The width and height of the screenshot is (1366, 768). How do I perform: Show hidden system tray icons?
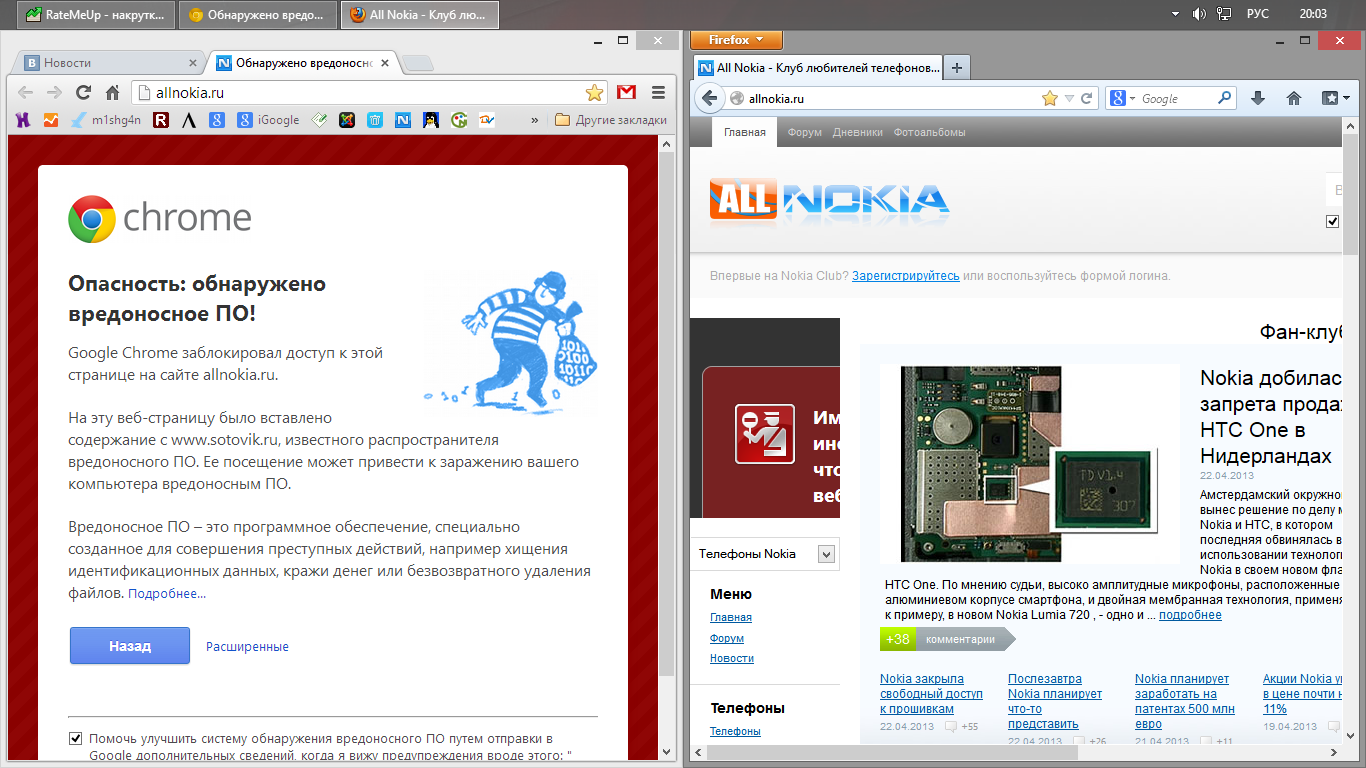(1176, 14)
